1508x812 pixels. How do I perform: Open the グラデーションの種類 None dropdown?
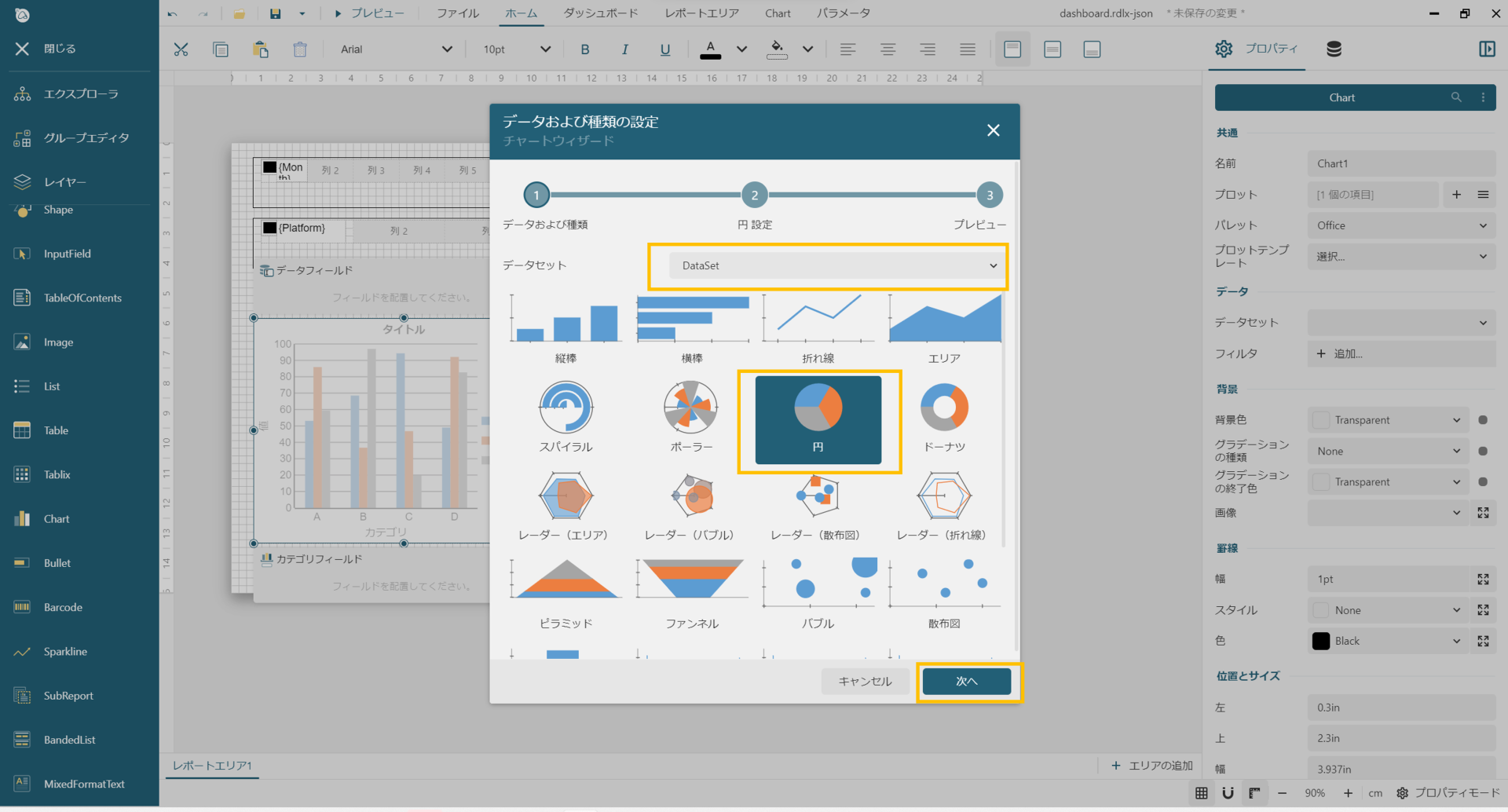point(1388,452)
